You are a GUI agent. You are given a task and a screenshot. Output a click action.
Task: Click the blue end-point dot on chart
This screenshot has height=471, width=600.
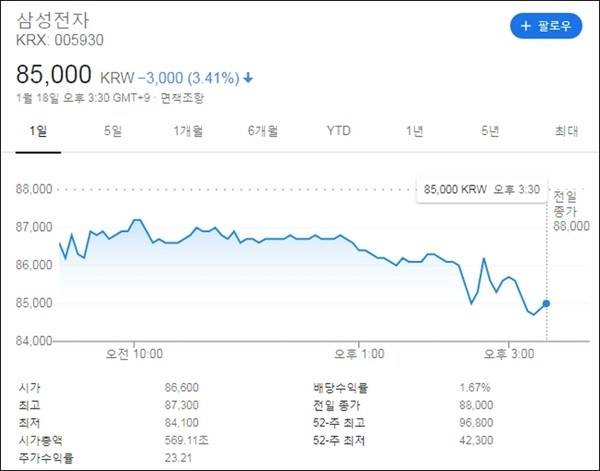pyautogui.click(x=546, y=303)
